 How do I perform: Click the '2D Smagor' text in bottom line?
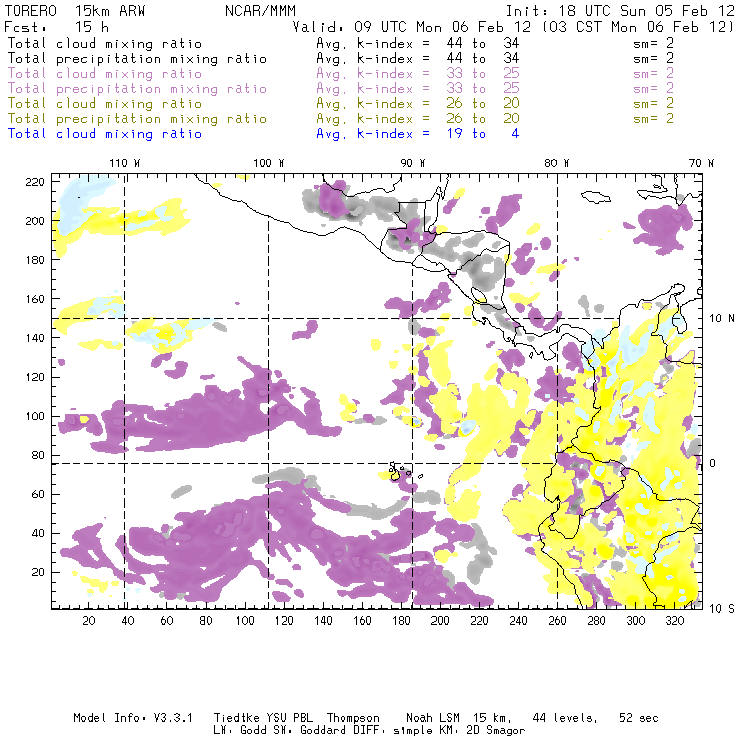[x=496, y=731]
